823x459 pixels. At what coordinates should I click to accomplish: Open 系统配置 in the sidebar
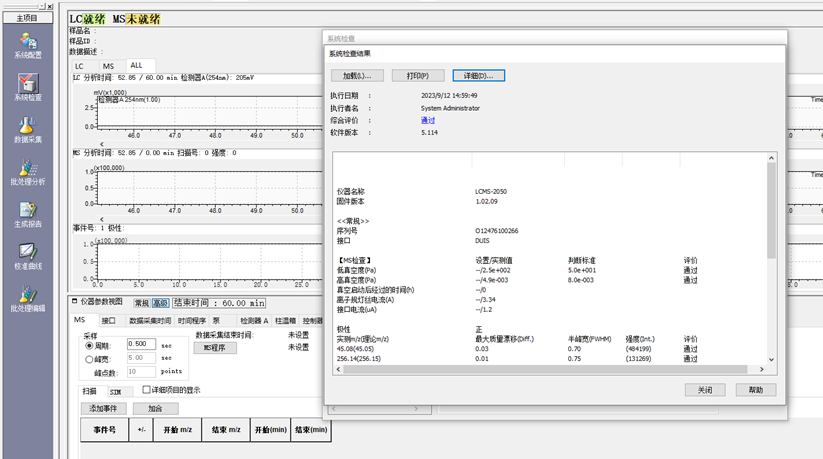coord(28,46)
